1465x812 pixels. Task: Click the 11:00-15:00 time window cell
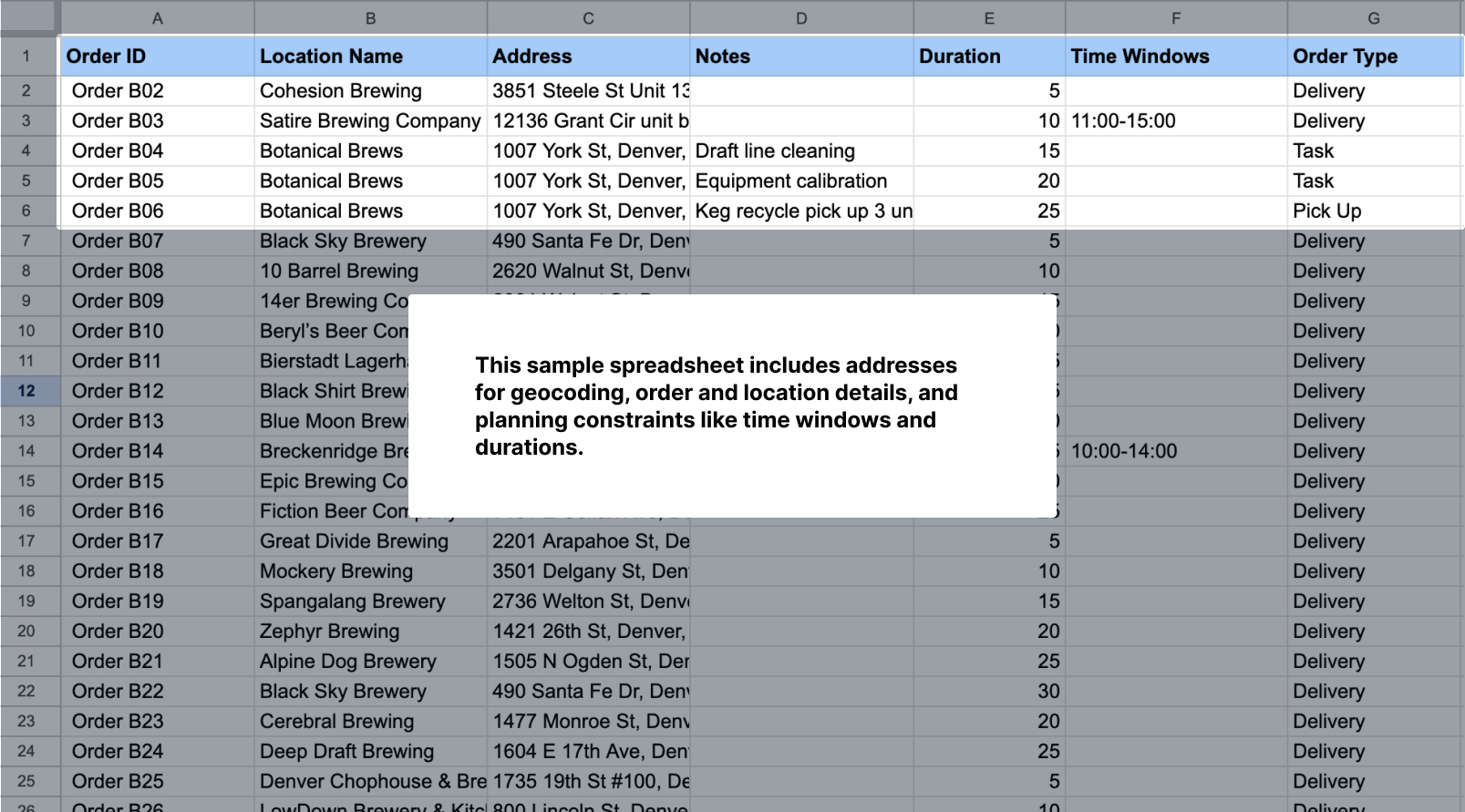coord(1176,120)
